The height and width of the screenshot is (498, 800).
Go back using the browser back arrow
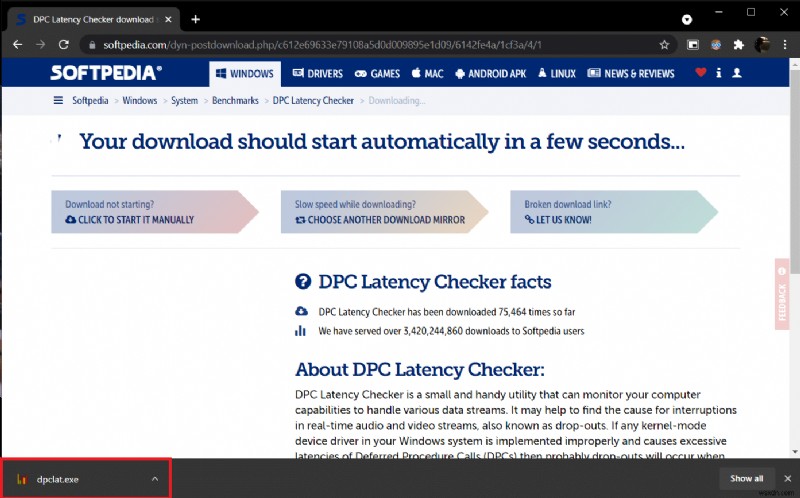[17, 45]
